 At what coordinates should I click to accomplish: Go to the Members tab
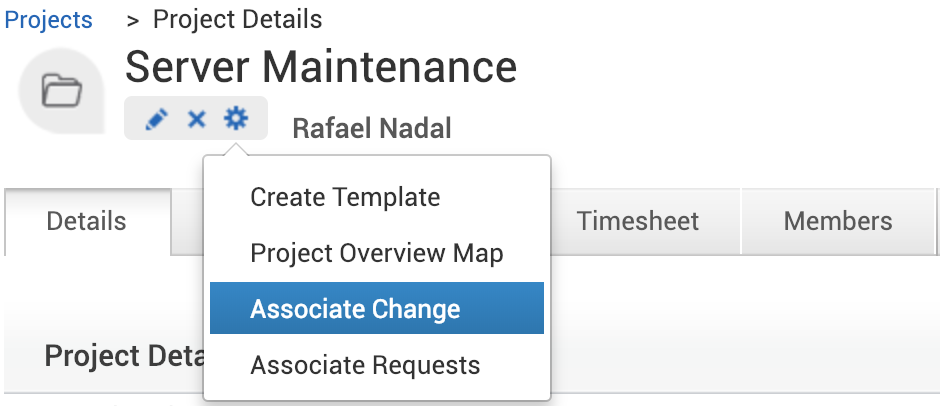(x=838, y=221)
